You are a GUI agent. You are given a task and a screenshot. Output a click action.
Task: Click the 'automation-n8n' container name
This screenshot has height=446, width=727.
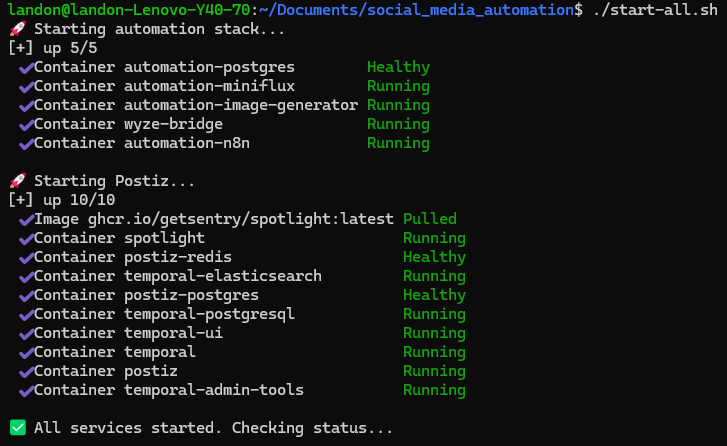[187, 143]
